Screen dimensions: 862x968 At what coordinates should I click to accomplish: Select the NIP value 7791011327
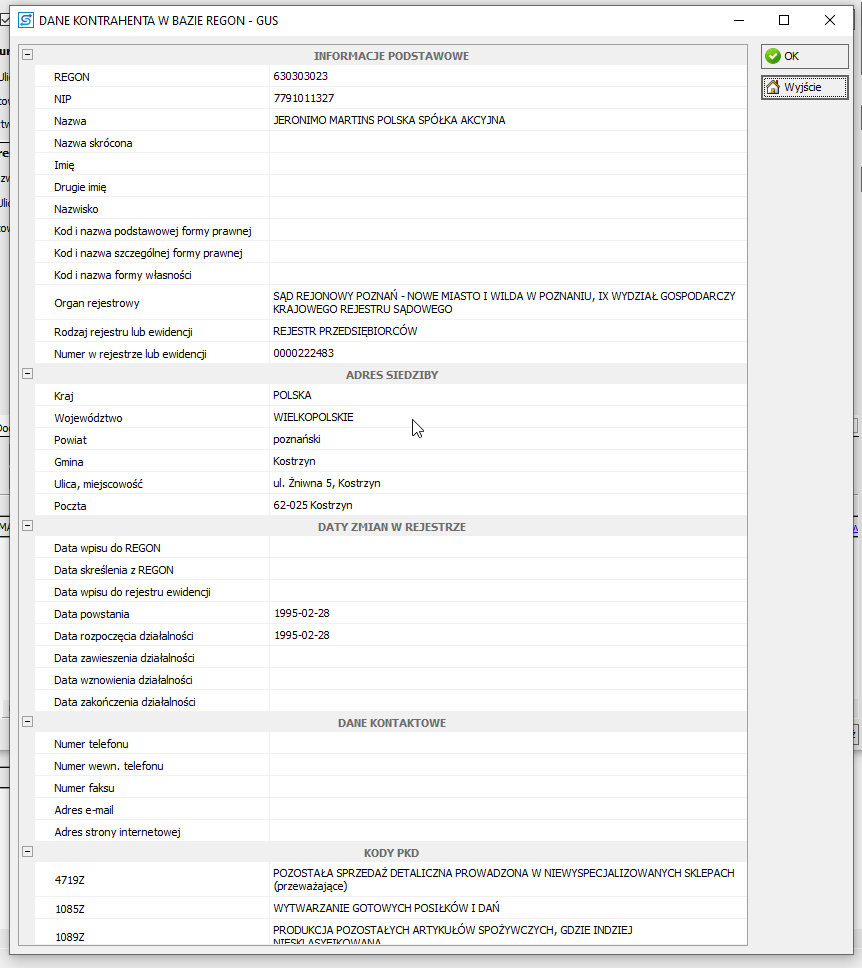click(x=304, y=98)
